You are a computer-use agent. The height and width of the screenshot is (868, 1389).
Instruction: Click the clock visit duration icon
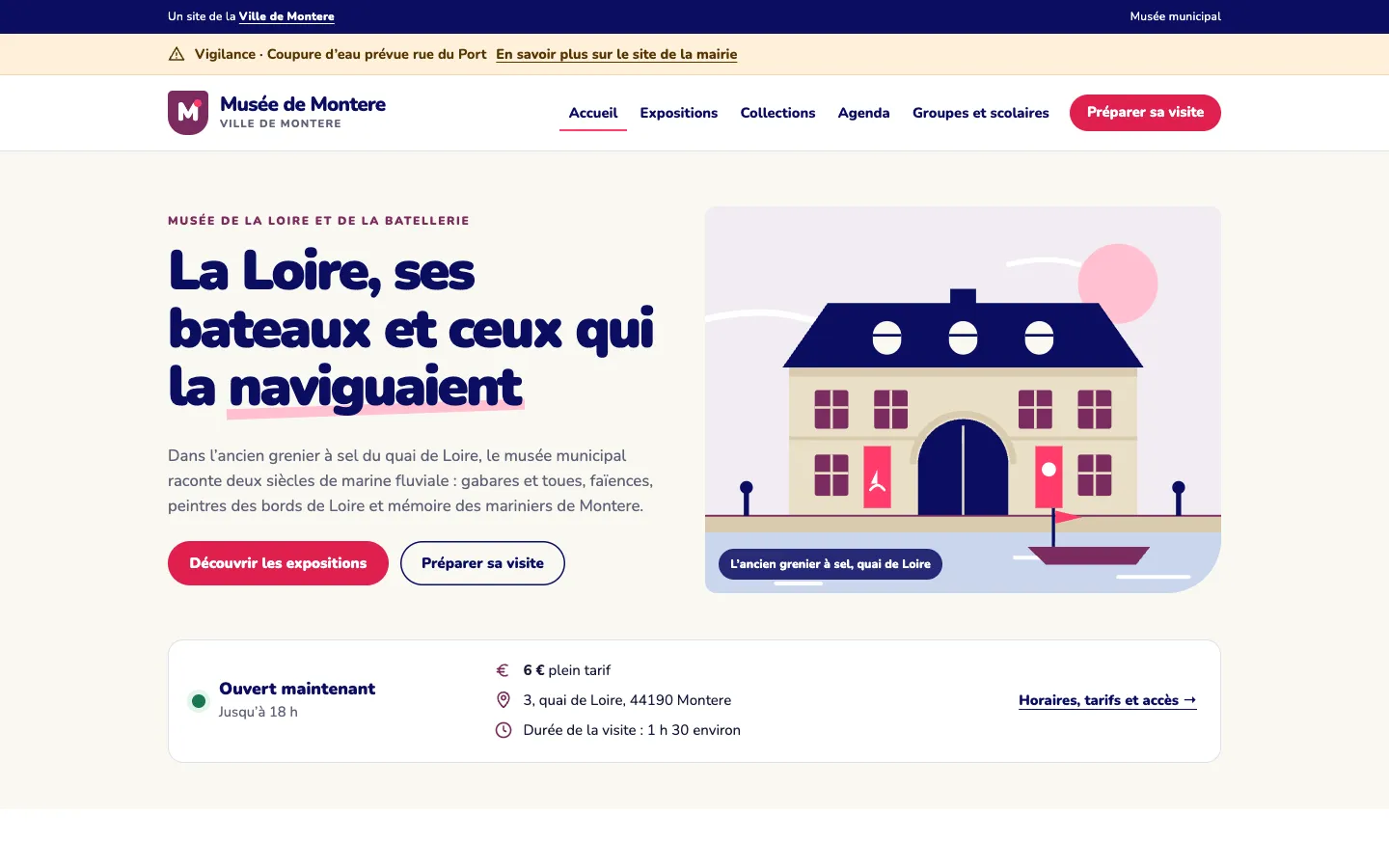pyautogui.click(x=503, y=730)
